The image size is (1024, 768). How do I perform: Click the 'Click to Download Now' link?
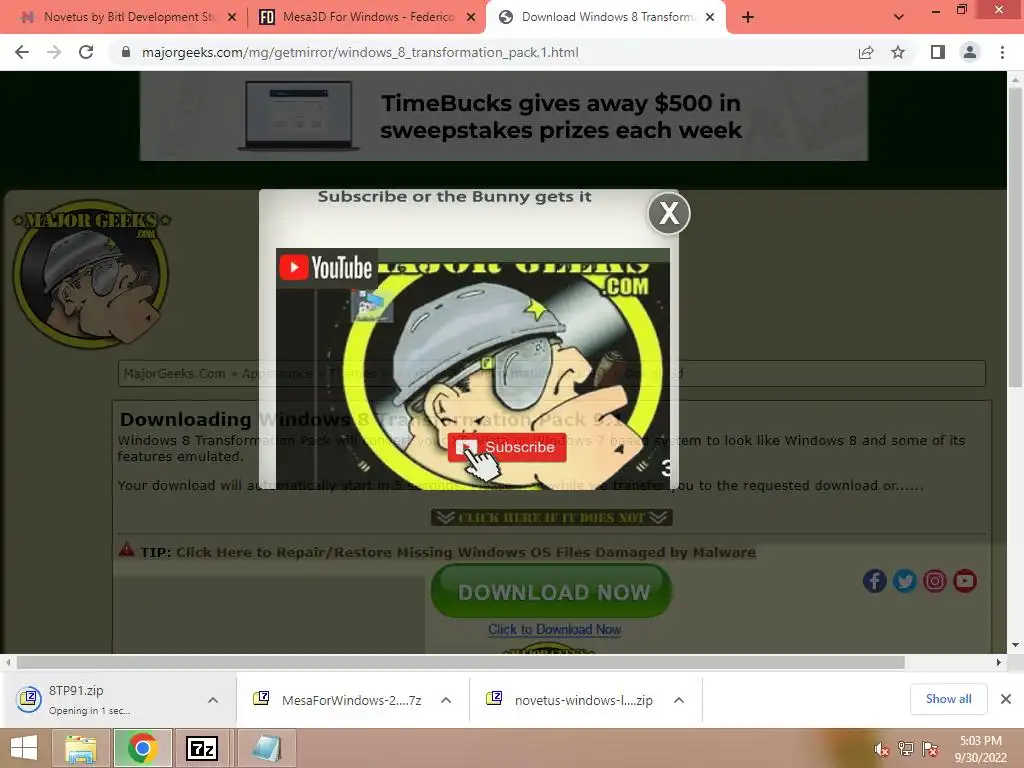[554, 630]
